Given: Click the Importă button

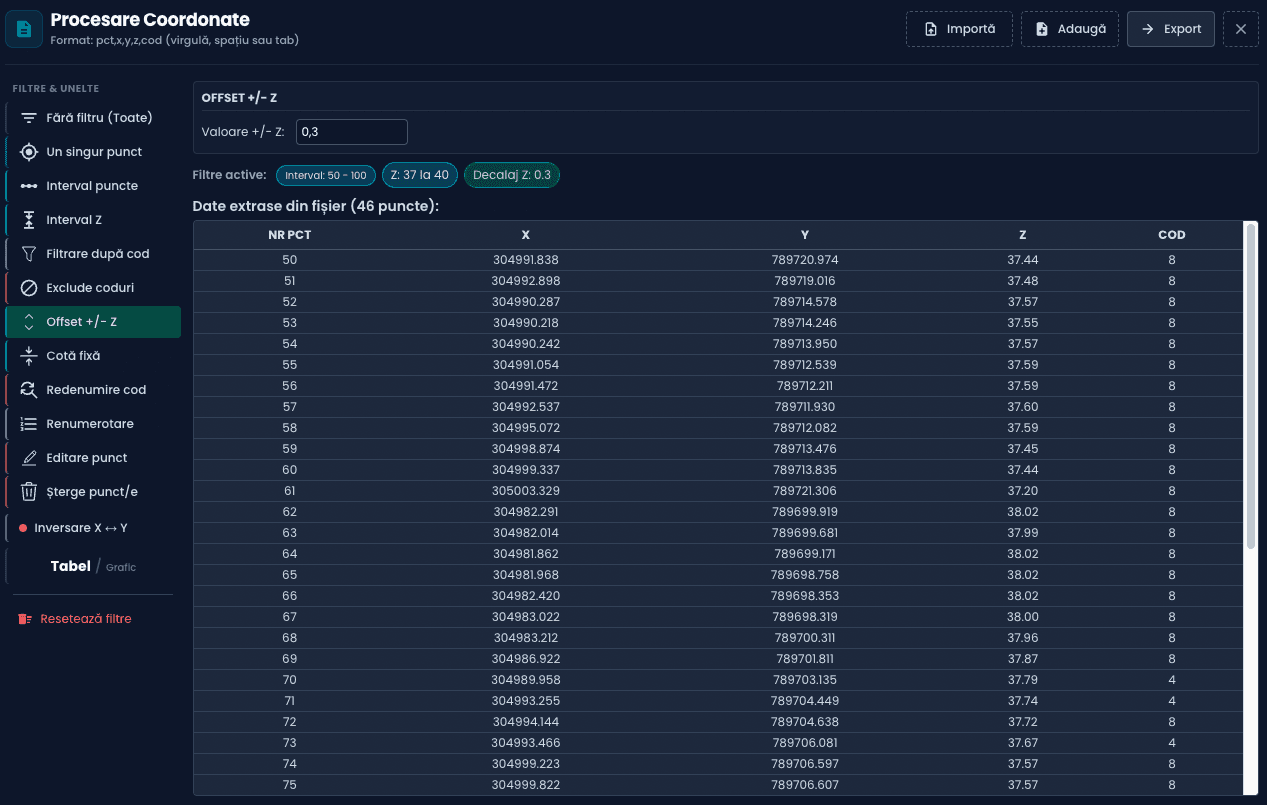Looking at the screenshot, I should [959, 29].
